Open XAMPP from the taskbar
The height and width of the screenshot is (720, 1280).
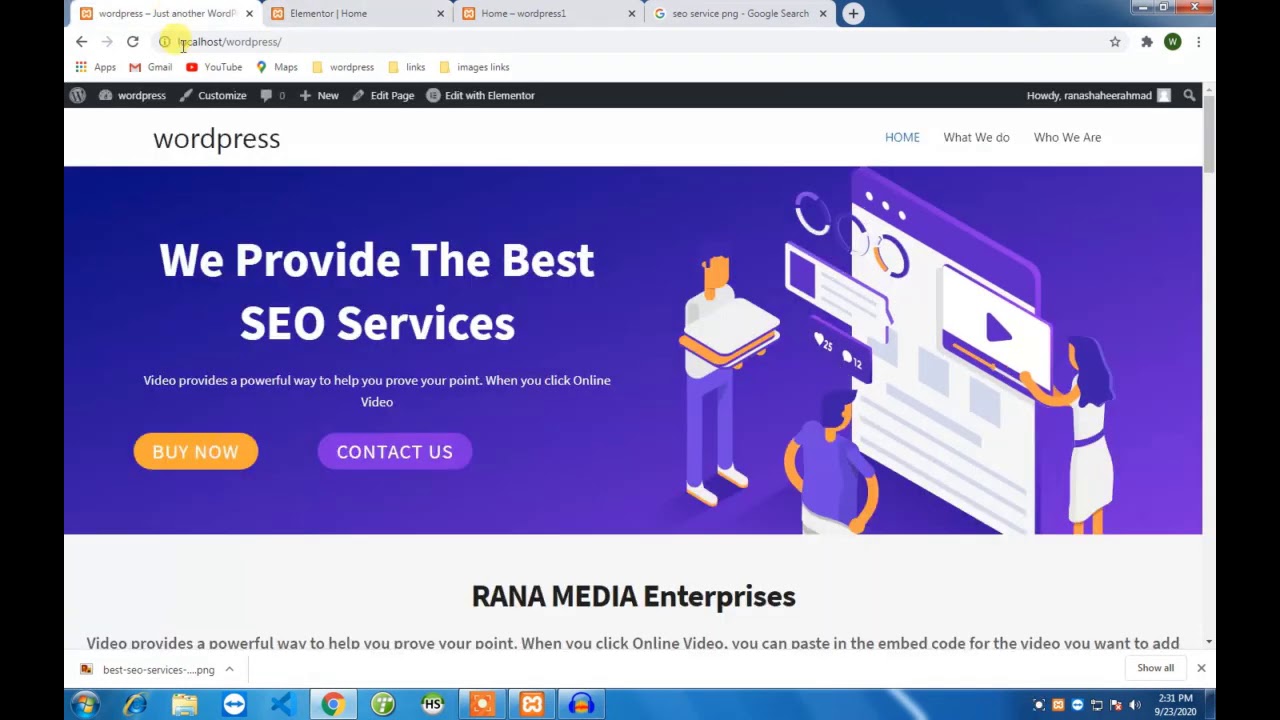532,705
